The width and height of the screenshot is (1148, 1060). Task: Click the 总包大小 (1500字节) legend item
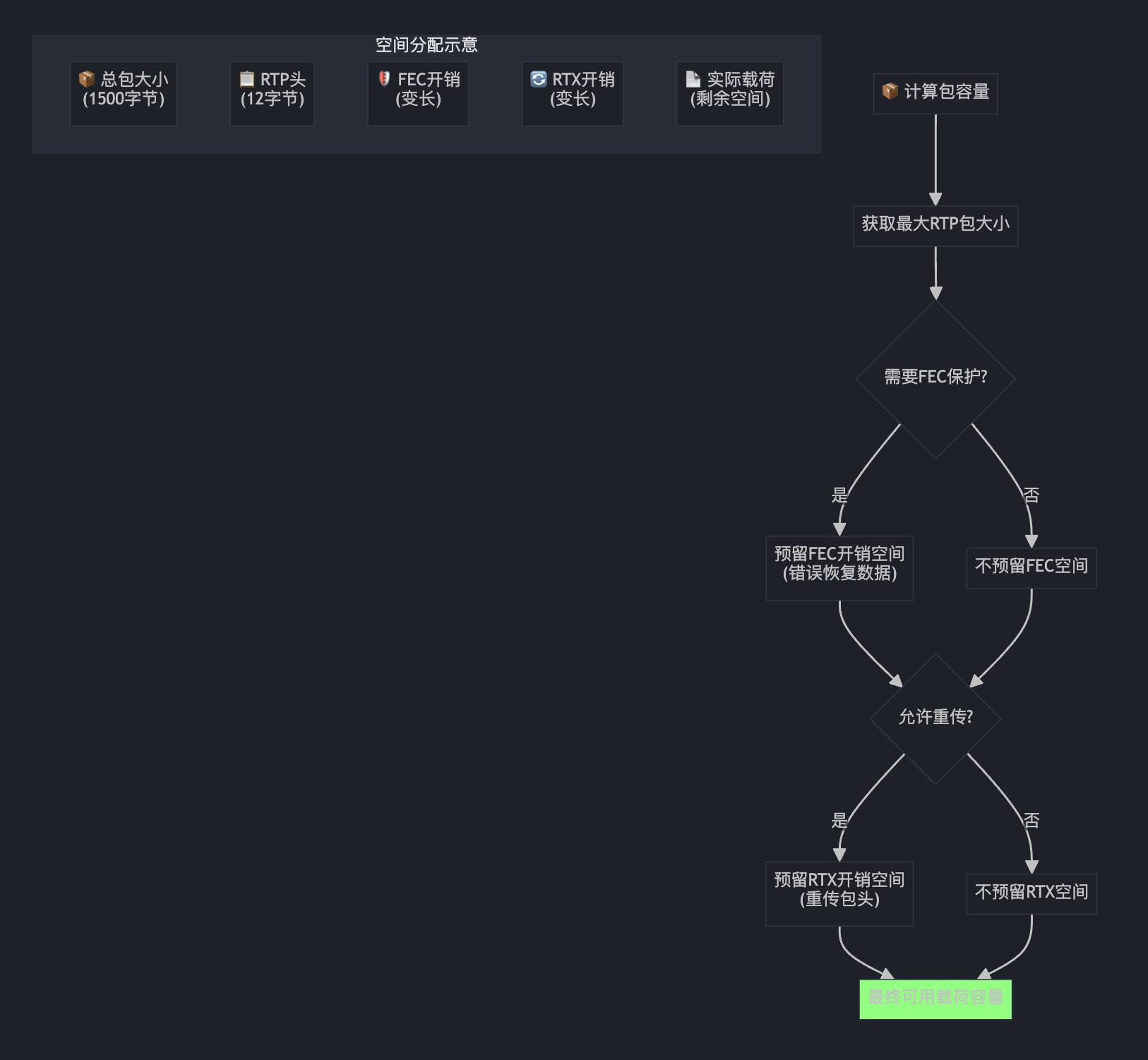coord(123,92)
